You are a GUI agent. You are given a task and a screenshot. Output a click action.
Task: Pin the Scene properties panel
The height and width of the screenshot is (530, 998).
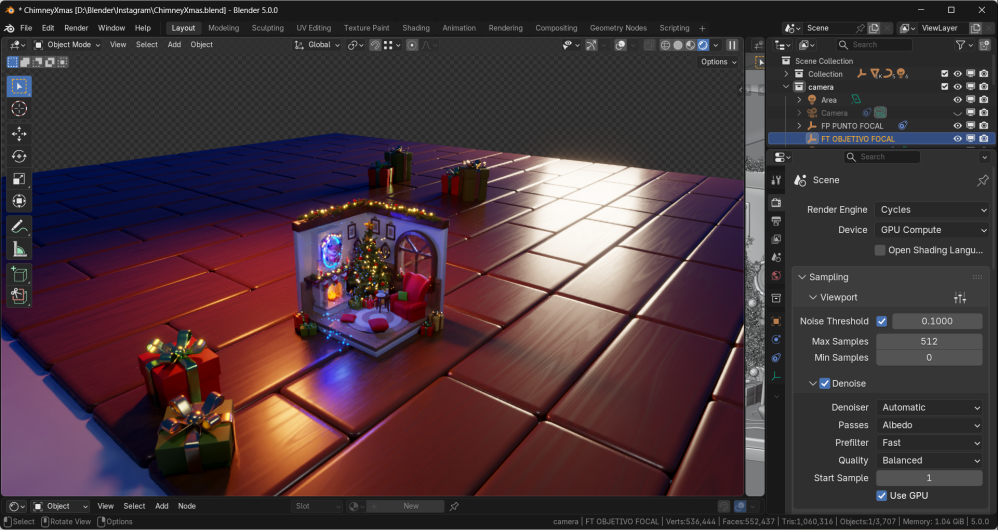(x=982, y=181)
